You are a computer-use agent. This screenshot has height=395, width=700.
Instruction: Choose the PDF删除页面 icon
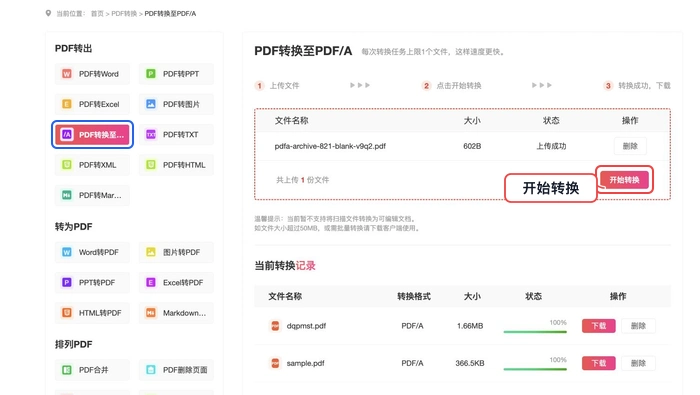[151, 370]
